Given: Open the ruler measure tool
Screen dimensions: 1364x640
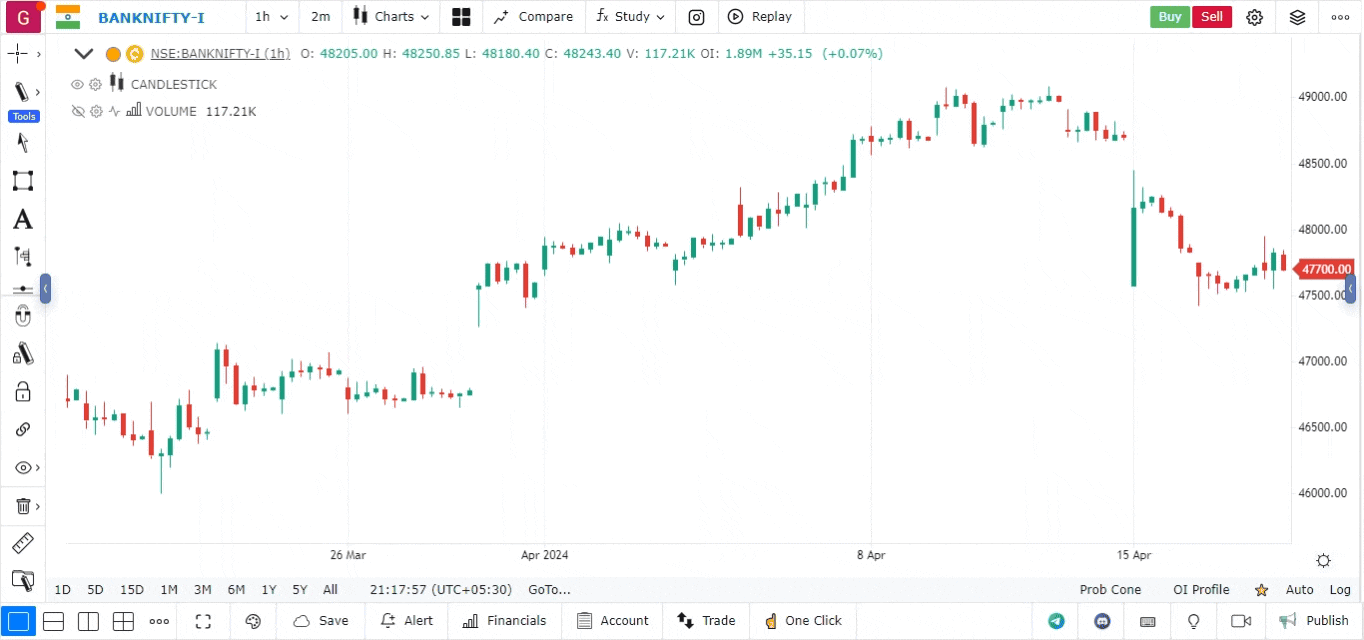Looking at the screenshot, I should tap(22, 544).
